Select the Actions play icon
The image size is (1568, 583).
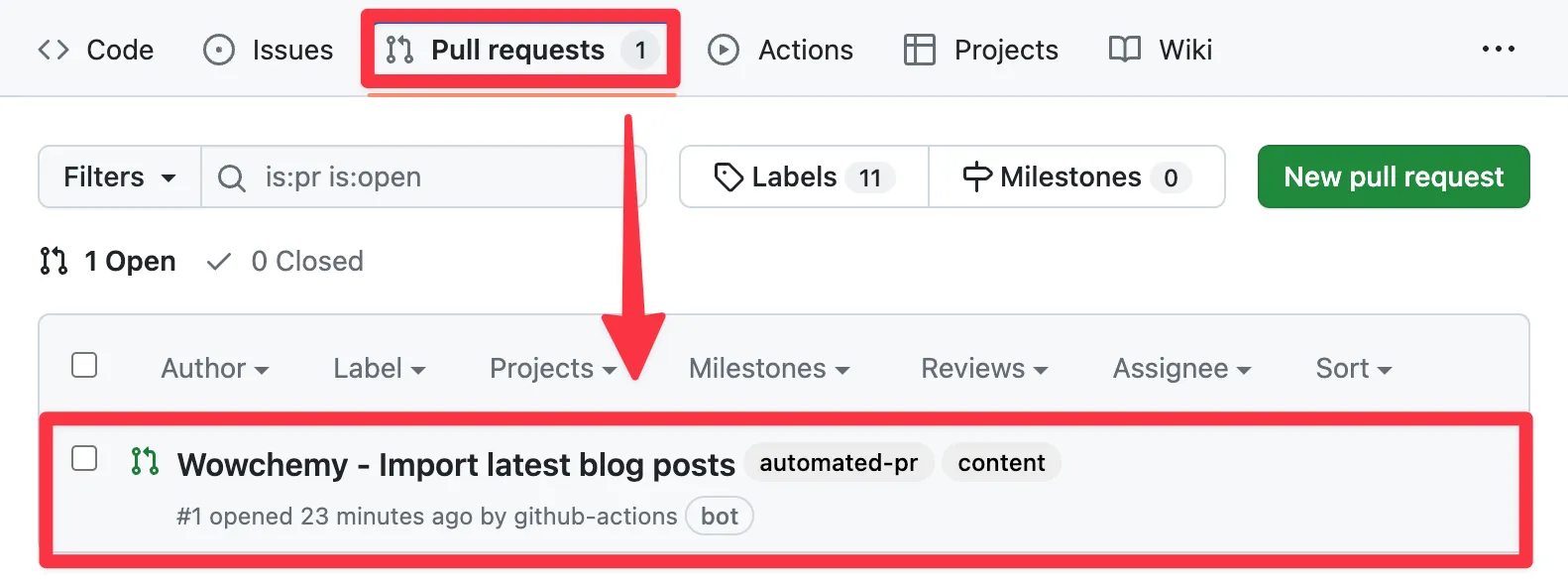pyautogui.click(x=724, y=50)
